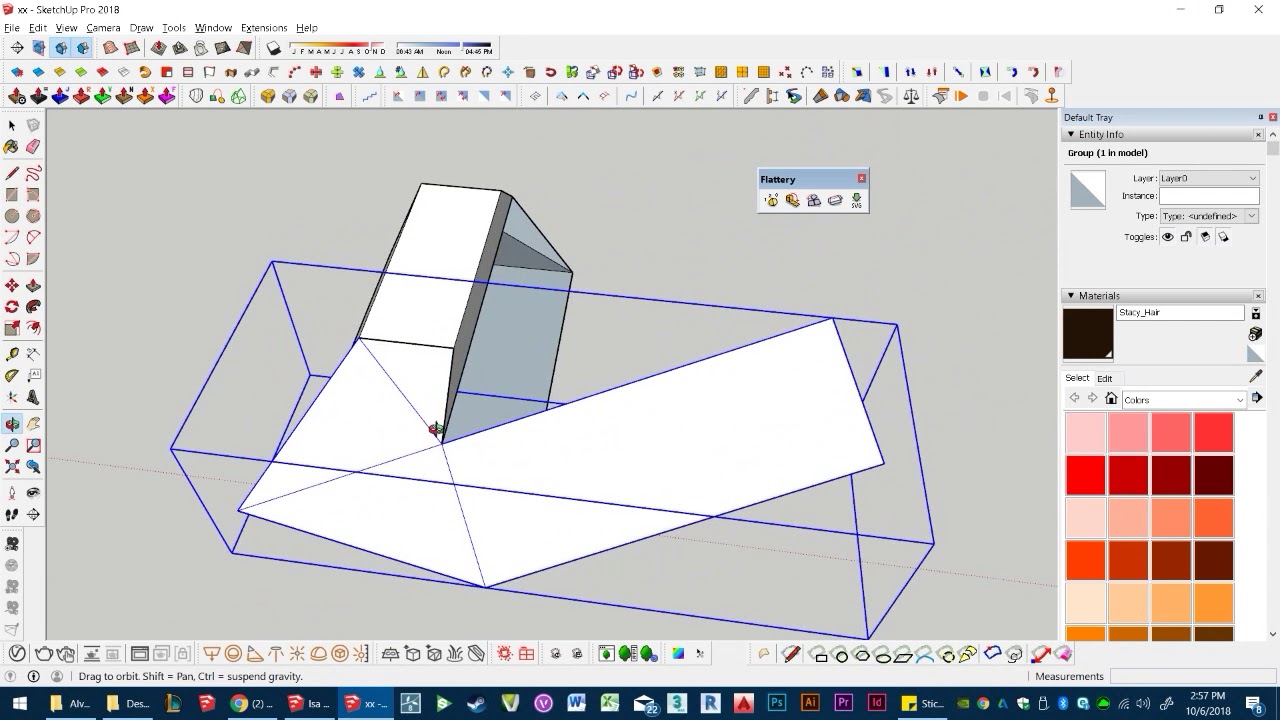The height and width of the screenshot is (720, 1280).
Task: Activate the Orbit tool
Action: click(x=12, y=424)
